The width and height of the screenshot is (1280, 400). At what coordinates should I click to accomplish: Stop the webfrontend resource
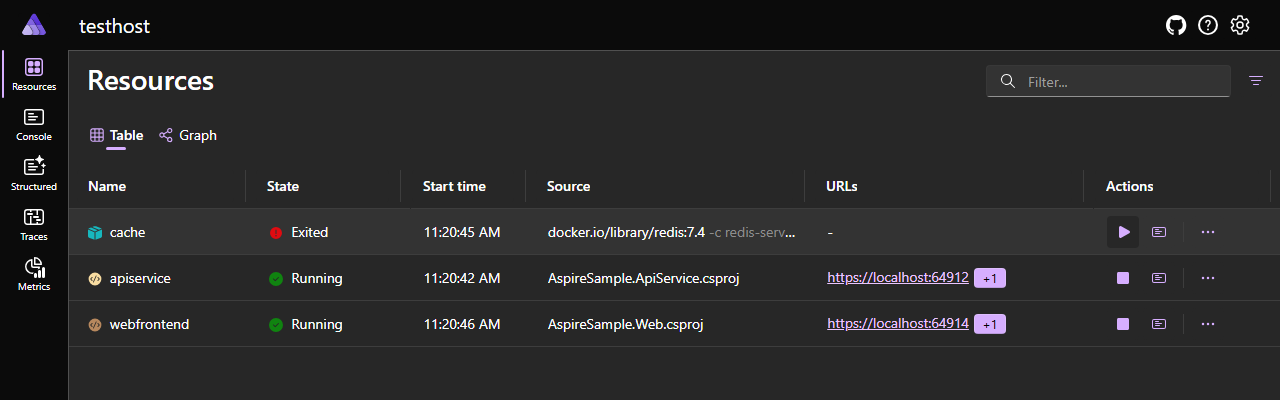click(x=1123, y=324)
